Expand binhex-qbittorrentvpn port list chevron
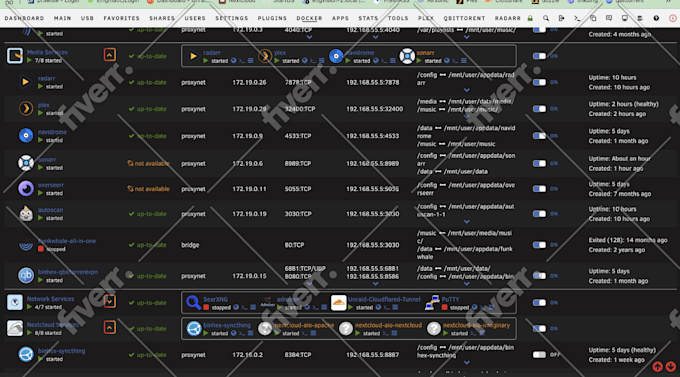Image resolution: width=680 pixels, height=377 pixels. coord(309,284)
